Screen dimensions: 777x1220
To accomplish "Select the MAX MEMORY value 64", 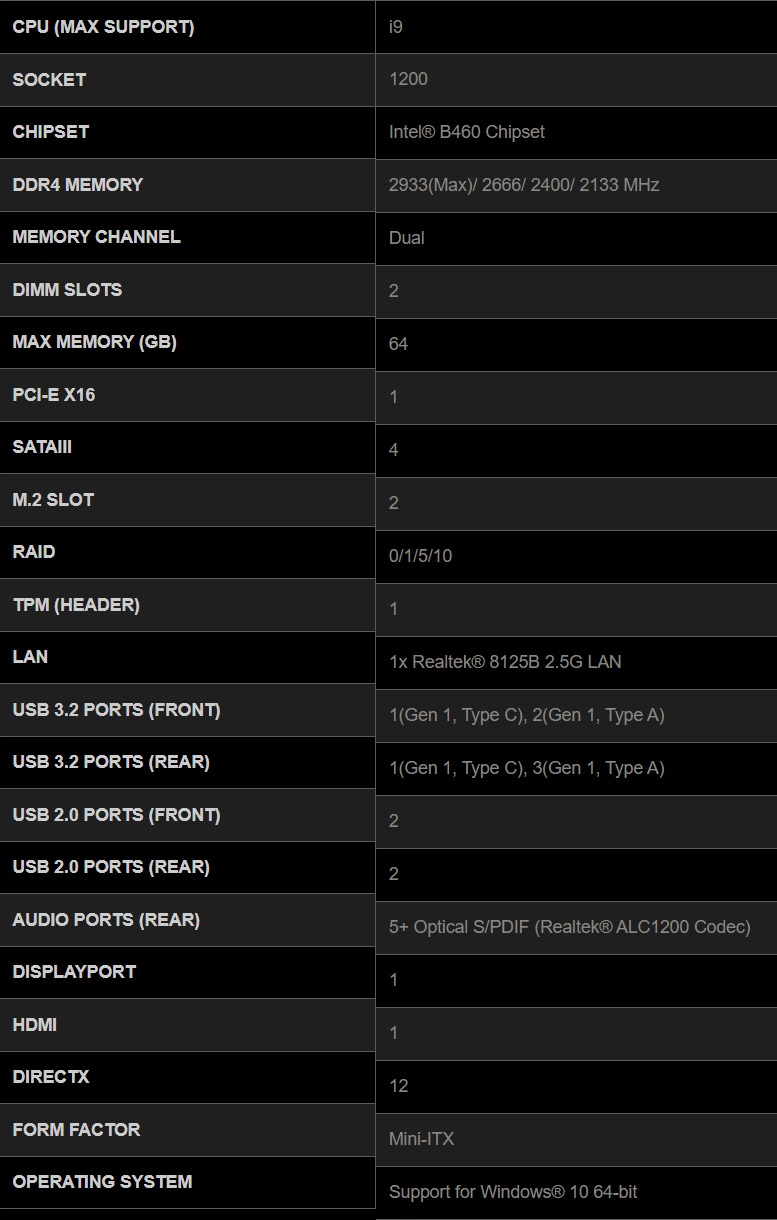I will (398, 344).
